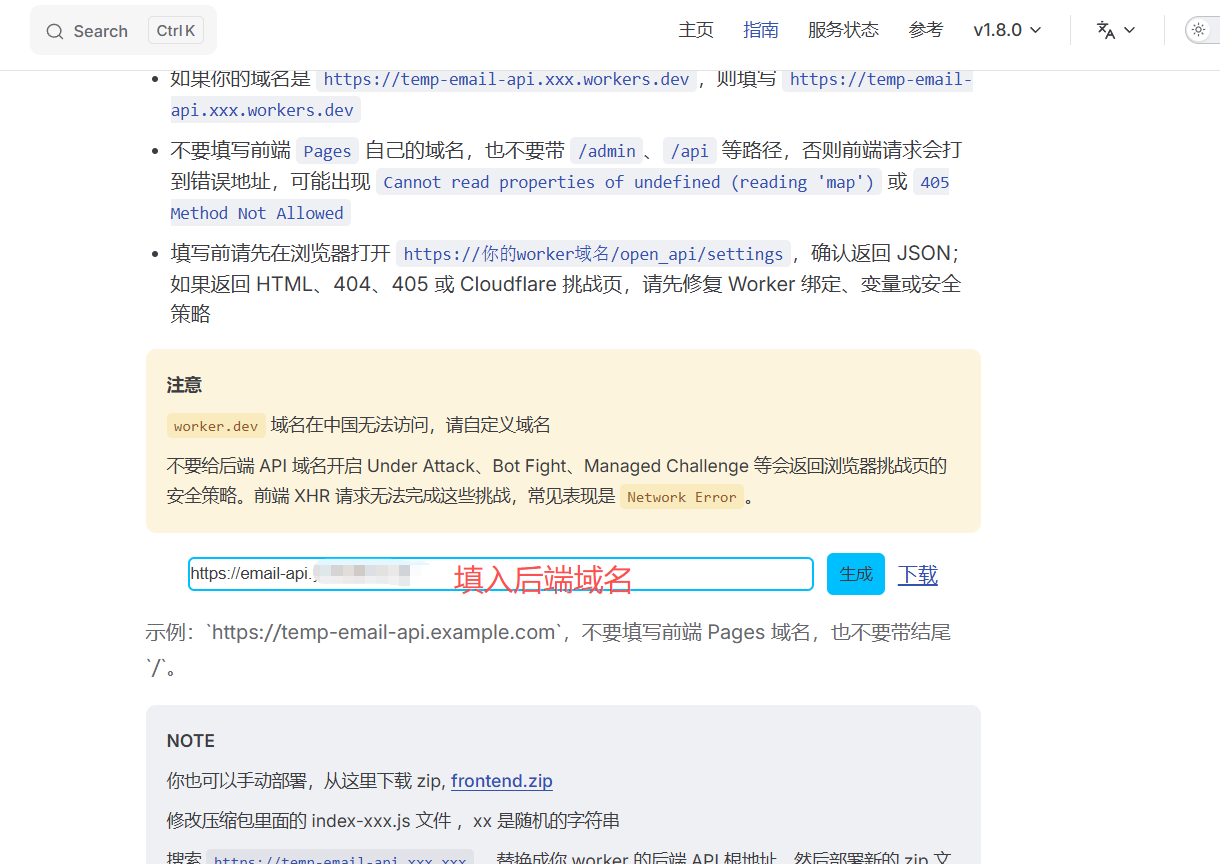
Task: Click the index-xxx.js instruction line
Action: pos(393,821)
